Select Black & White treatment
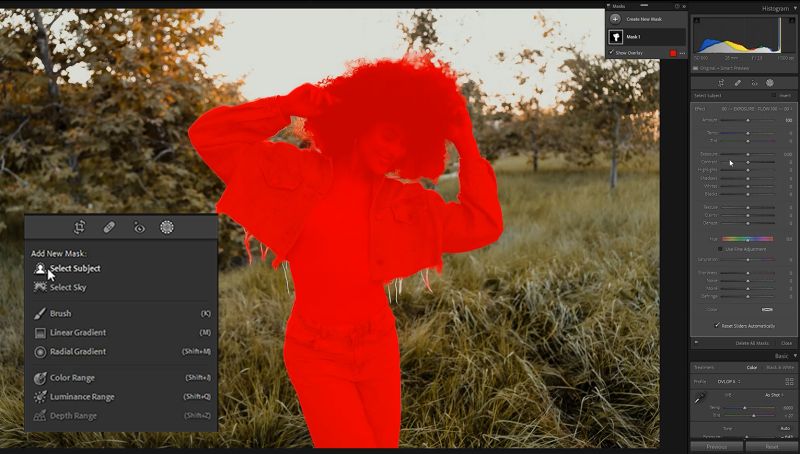This screenshot has height=454, width=800. tap(780, 367)
